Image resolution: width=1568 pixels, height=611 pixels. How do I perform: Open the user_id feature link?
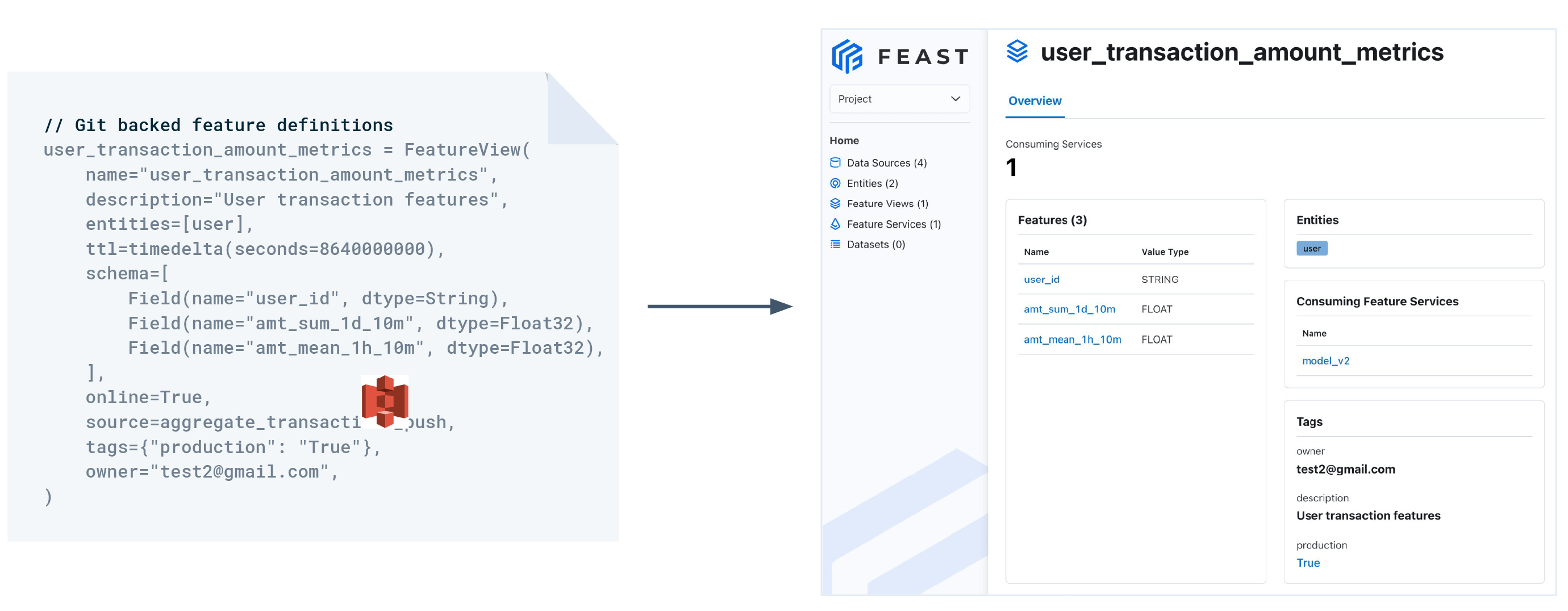[1041, 279]
